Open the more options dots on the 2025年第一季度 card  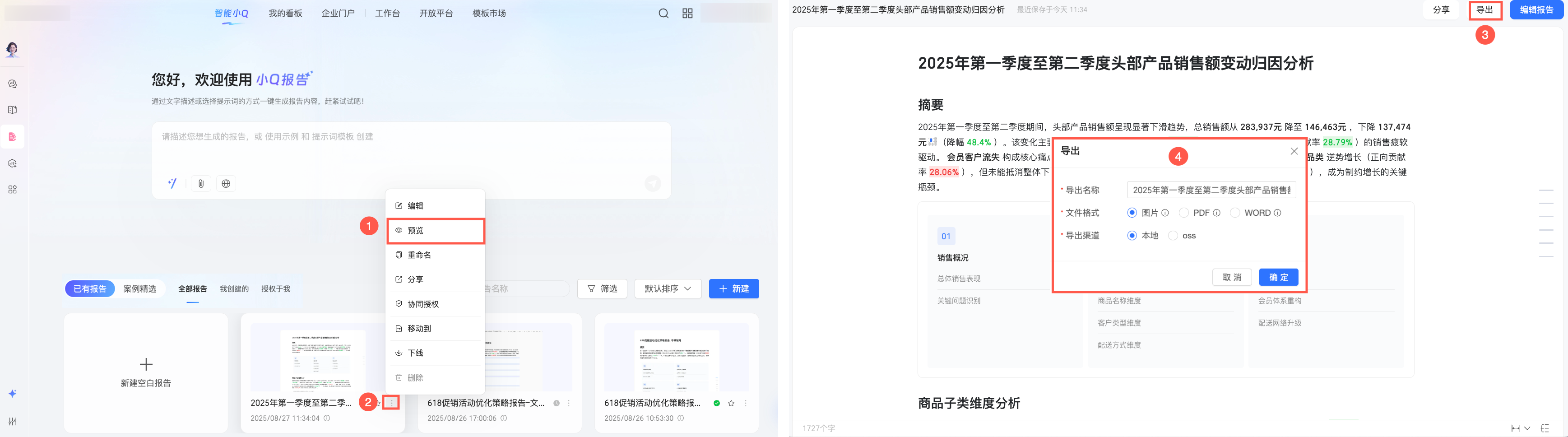click(x=391, y=403)
